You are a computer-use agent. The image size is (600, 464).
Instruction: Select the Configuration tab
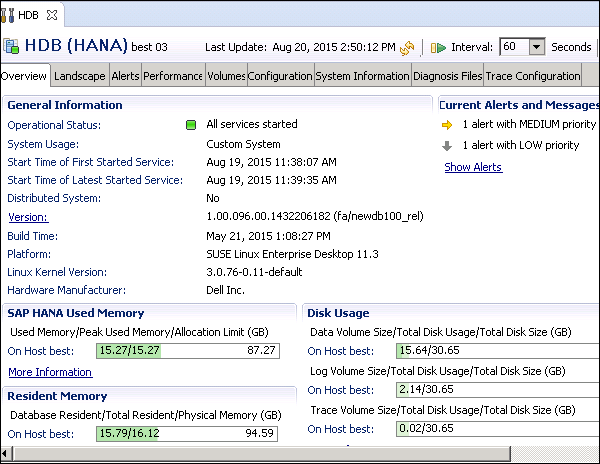[x=280, y=76]
